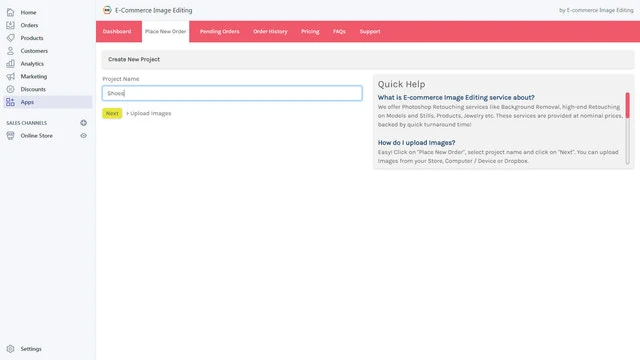This screenshot has height=360, width=640.
Task: Select the Place New Order tab
Action: coord(165,31)
